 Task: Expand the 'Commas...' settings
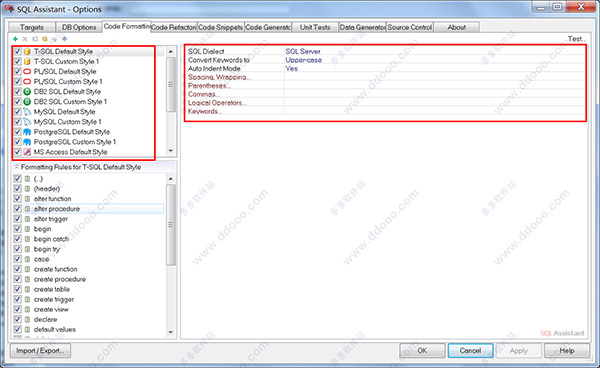[203, 94]
